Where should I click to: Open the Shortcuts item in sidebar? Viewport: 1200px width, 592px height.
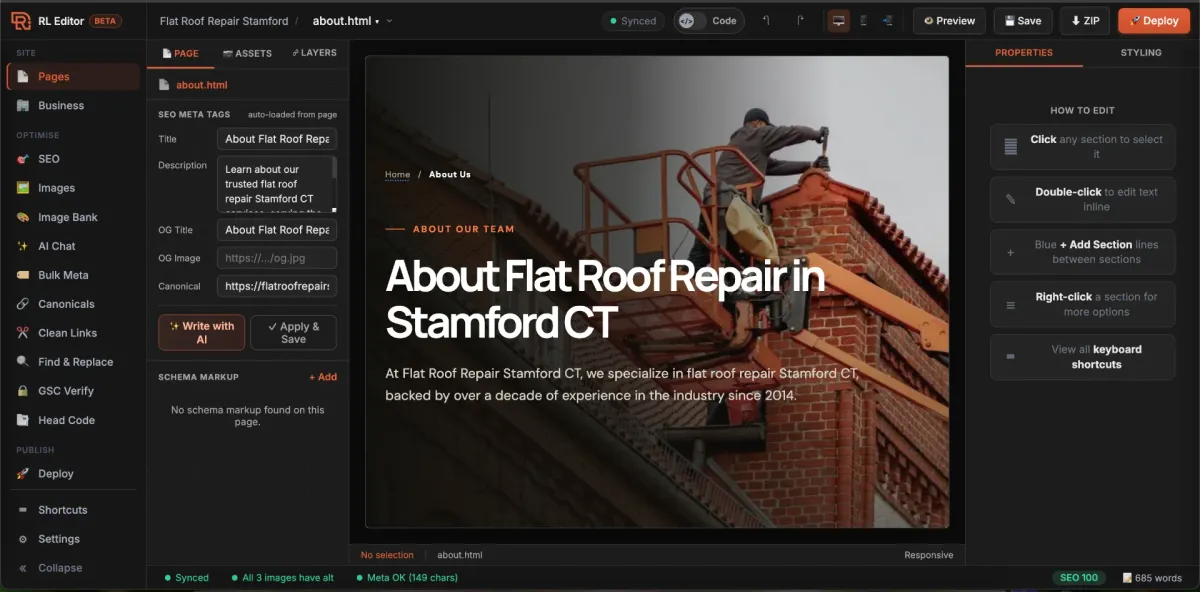pos(72,510)
